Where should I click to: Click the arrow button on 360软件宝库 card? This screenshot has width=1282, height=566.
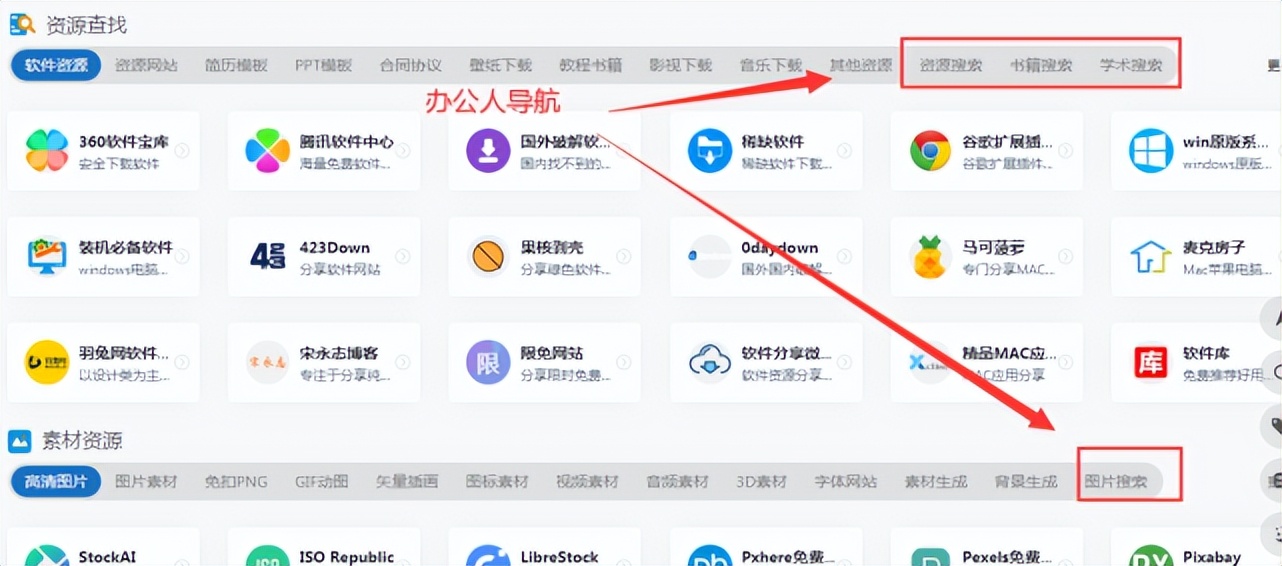click(182, 151)
